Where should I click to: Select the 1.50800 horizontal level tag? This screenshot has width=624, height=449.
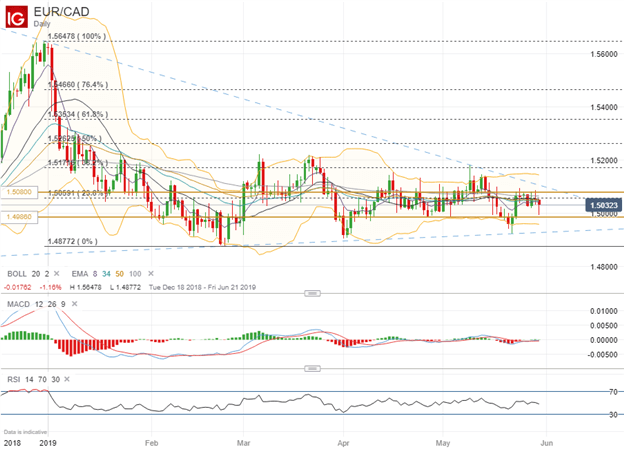click(x=19, y=192)
